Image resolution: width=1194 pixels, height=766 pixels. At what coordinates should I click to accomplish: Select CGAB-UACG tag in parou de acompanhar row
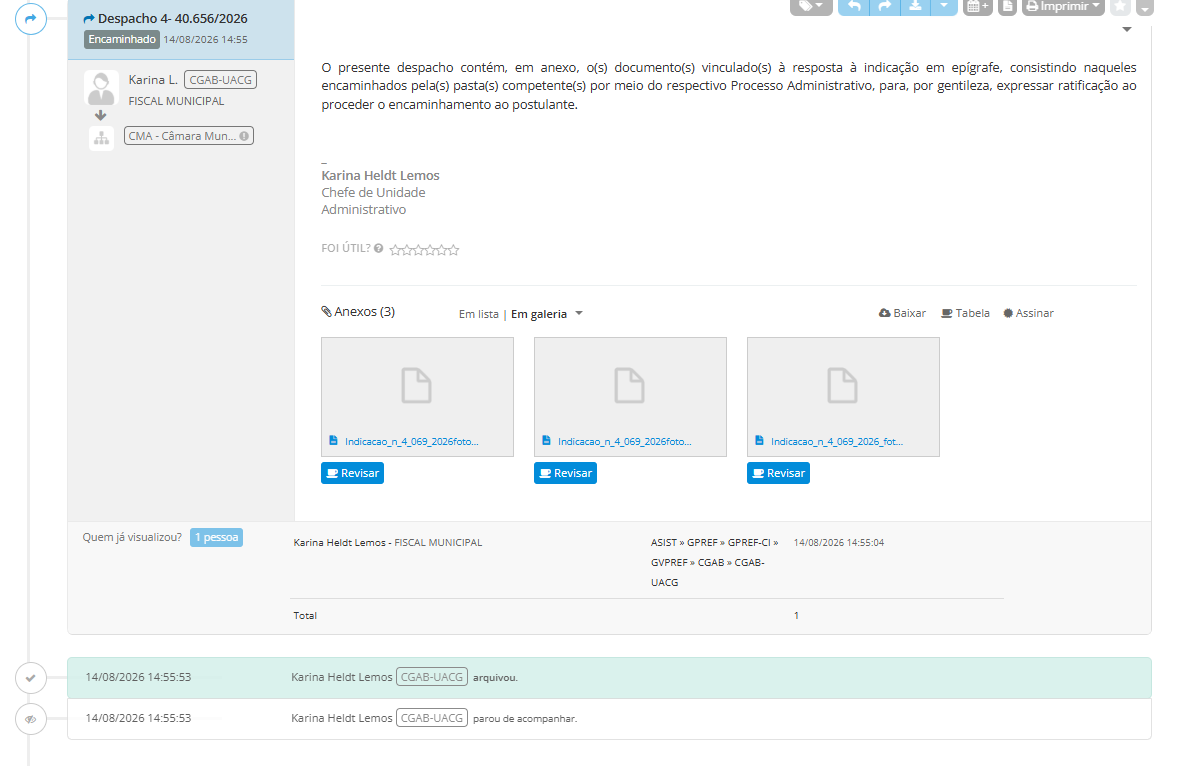pyautogui.click(x=432, y=718)
